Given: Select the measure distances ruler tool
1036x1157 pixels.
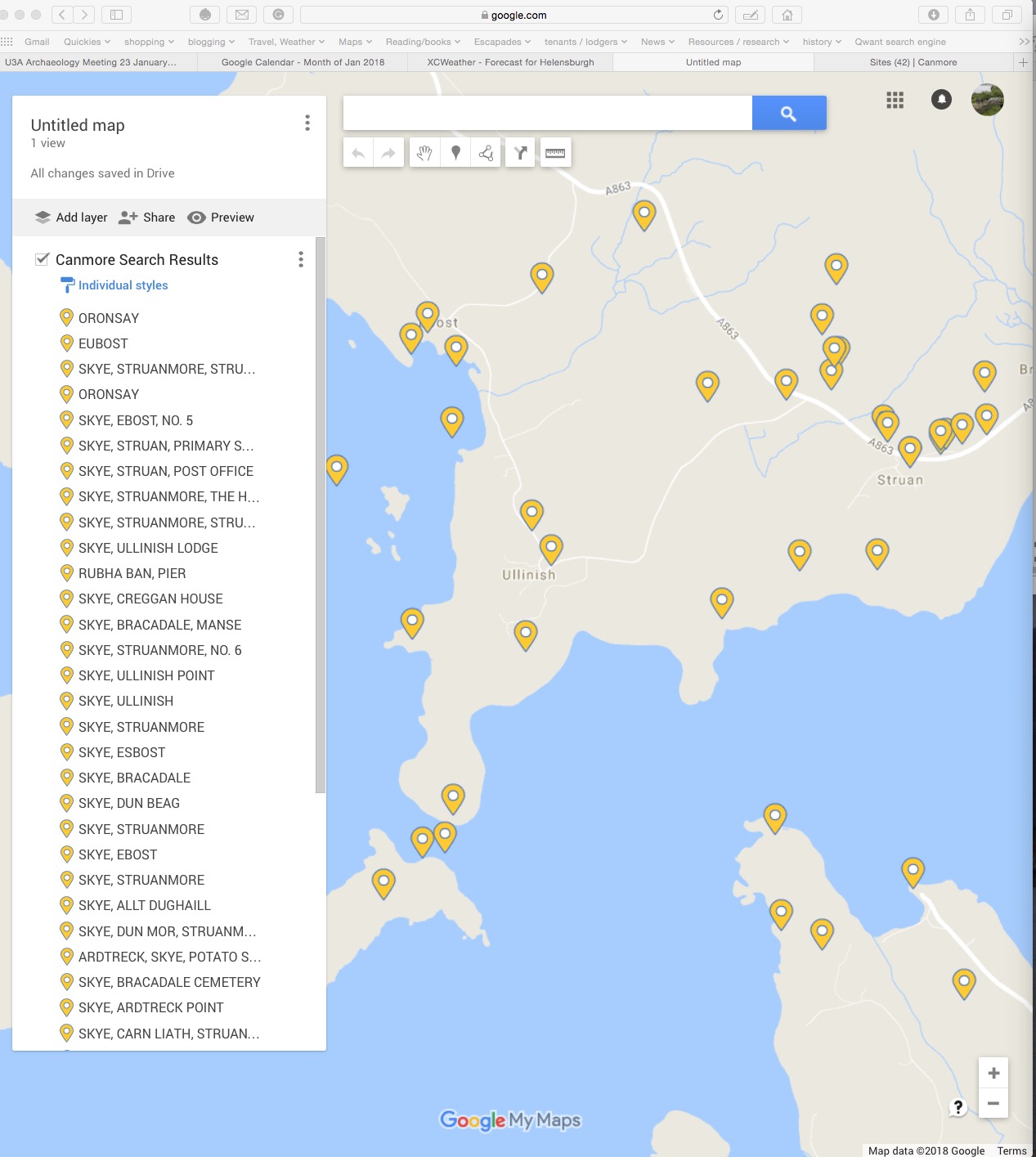Looking at the screenshot, I should (555, 153).
